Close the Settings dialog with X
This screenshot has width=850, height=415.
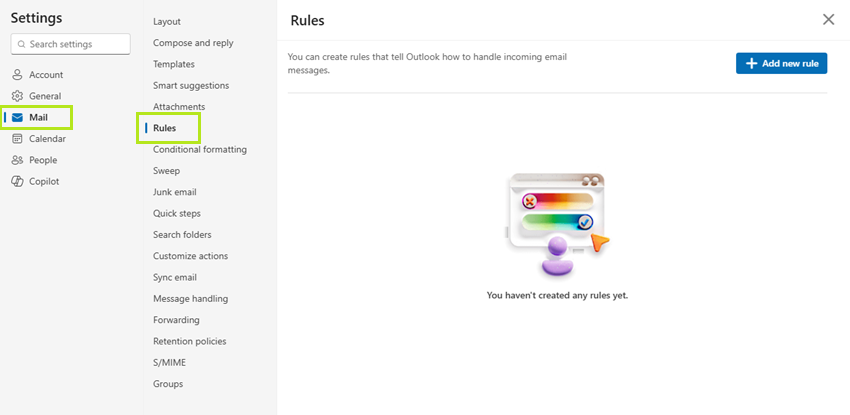click(828, 20)
